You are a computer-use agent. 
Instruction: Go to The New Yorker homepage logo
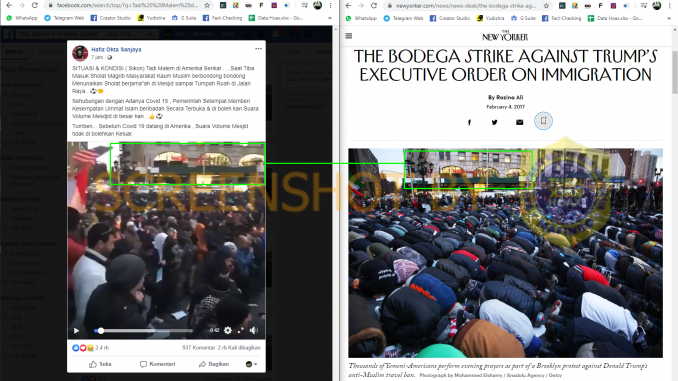pos(505,36)
